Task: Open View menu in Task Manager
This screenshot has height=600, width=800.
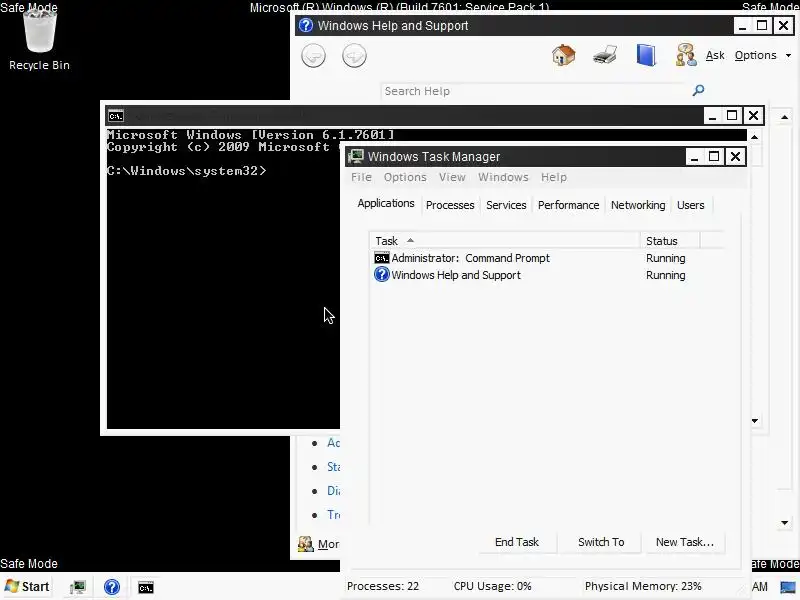Action: click(x=452, y=177)
